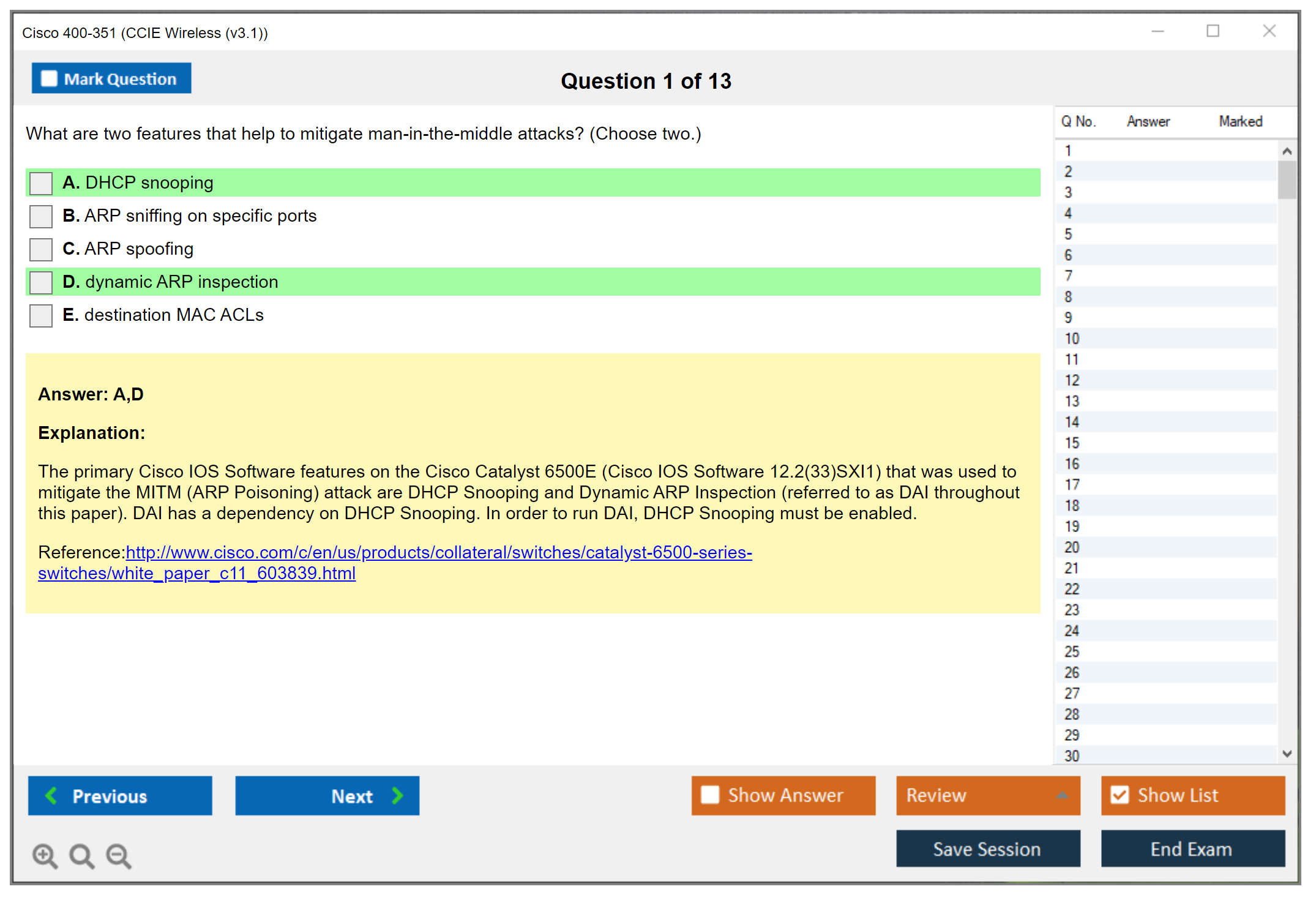Image resolution: width=1316 pixels, height=900 pixels.
Task: Check option E destination MAC ACLs
Action: pos(41,315)
